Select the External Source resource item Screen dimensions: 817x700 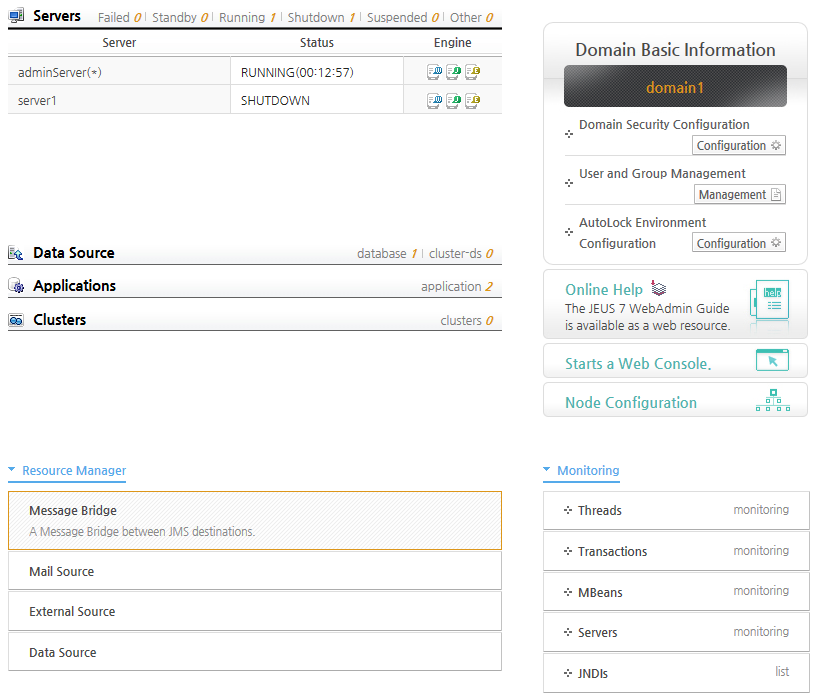pos(255,611)
